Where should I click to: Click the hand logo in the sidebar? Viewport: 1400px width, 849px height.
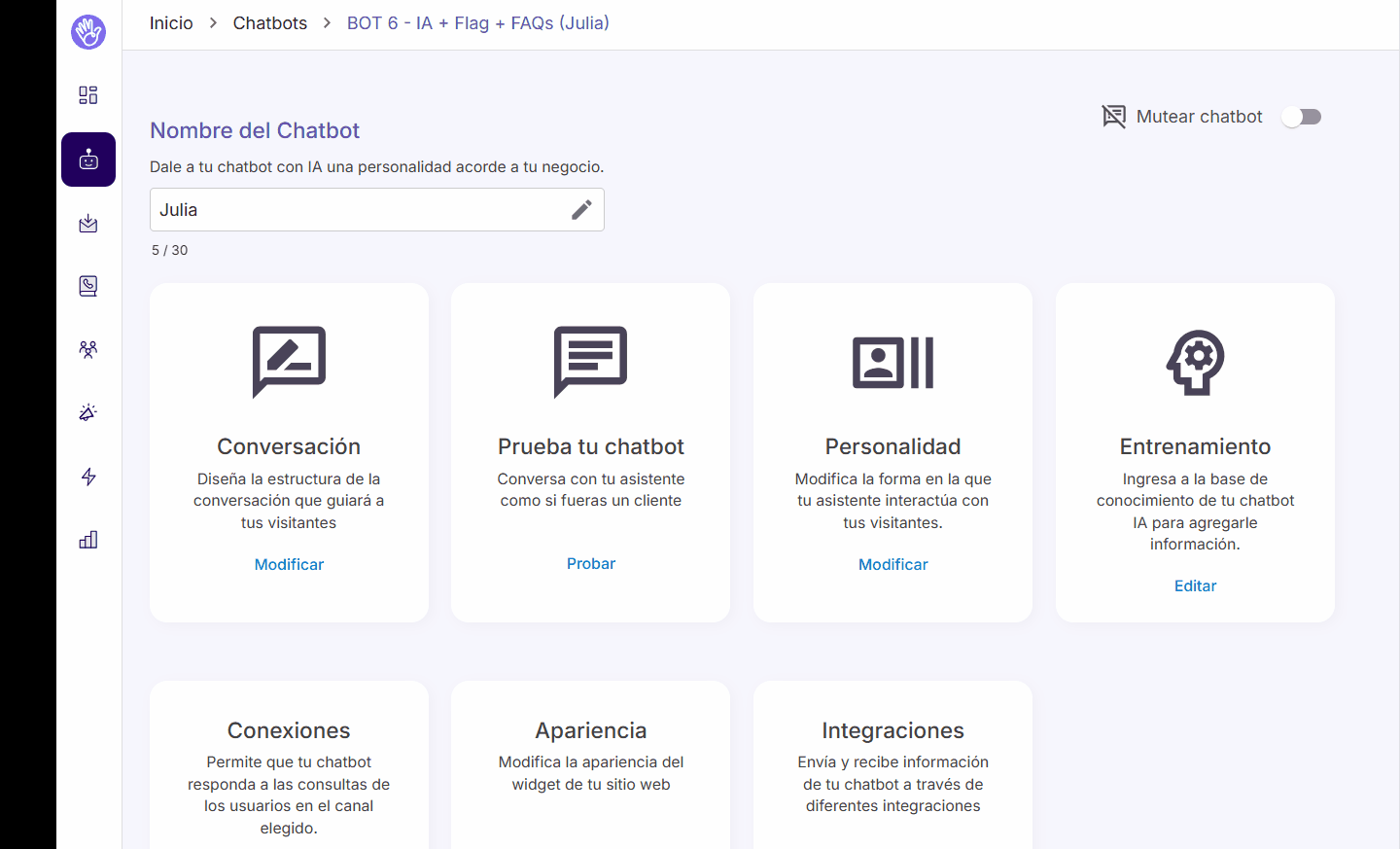coord(87,32)
